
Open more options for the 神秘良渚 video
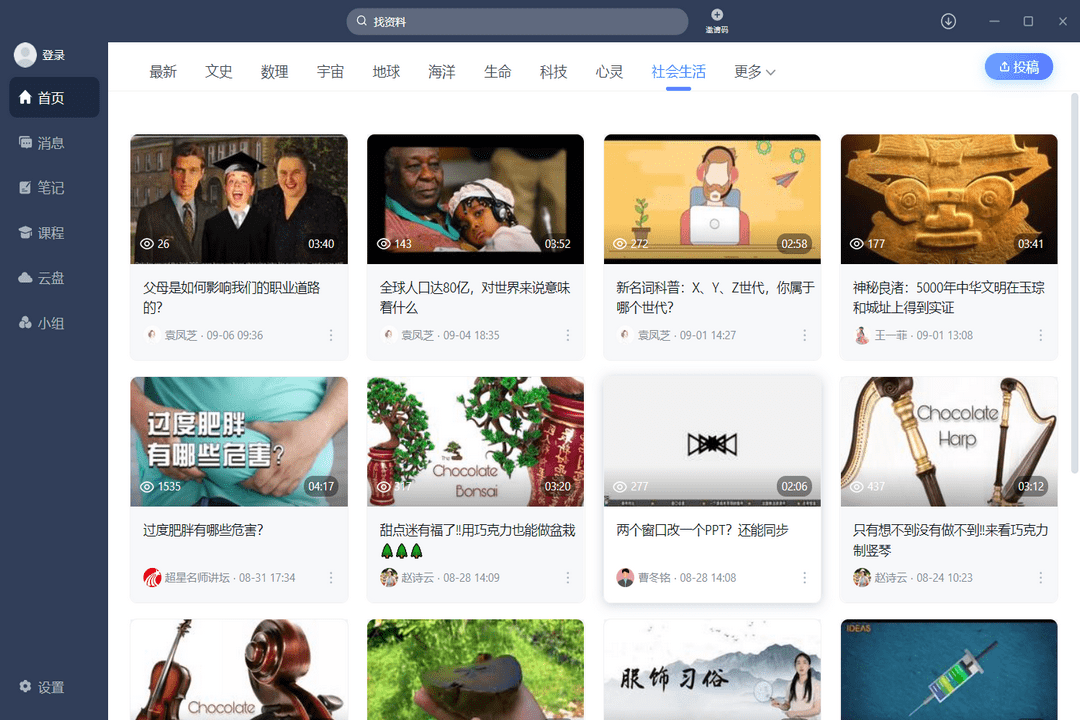(1041, 335)
